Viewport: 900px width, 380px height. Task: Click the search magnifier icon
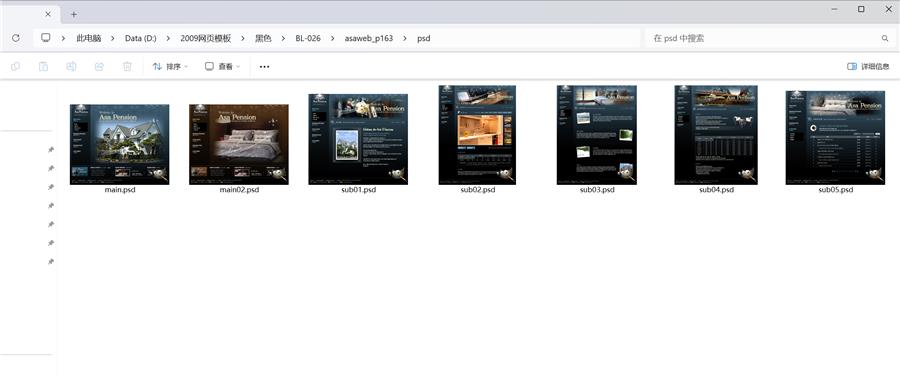(x=885, y=38)
